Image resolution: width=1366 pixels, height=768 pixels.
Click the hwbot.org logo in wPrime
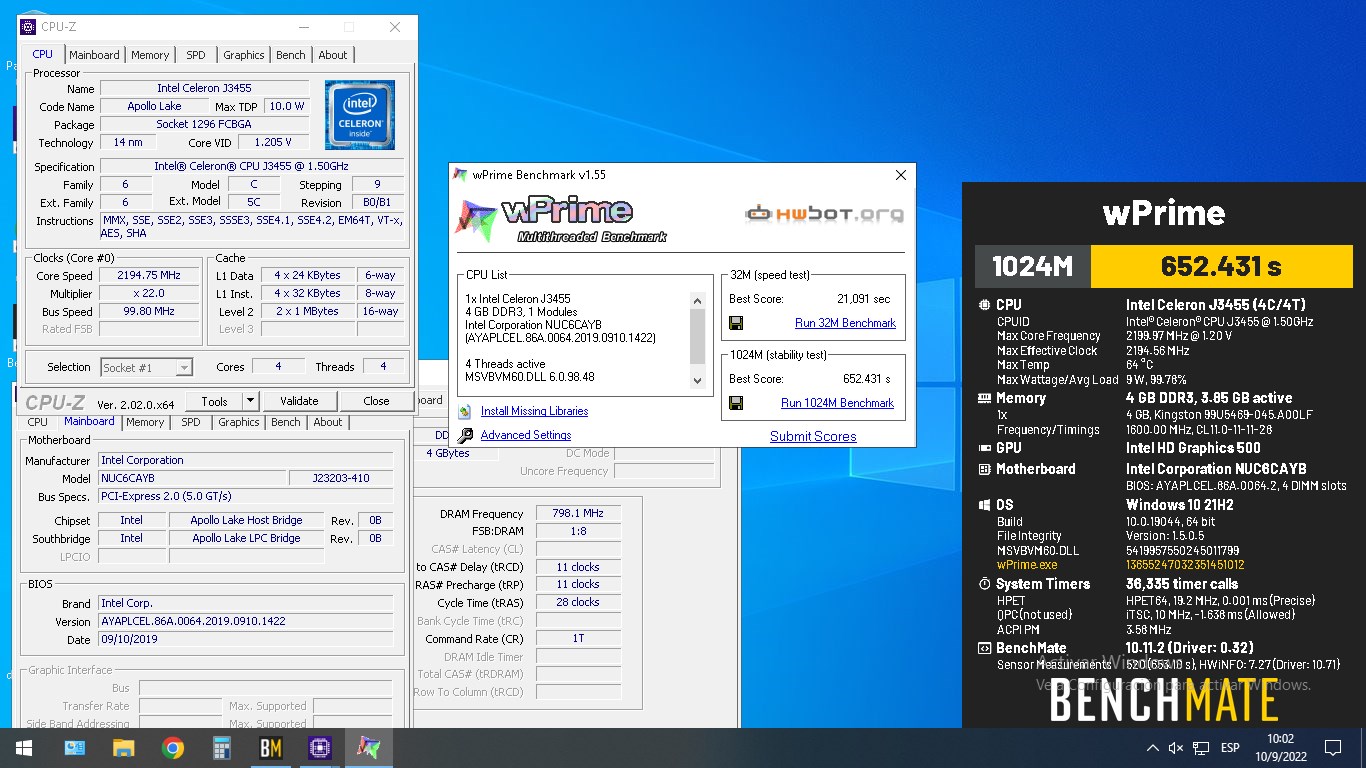tap(825, 213)
